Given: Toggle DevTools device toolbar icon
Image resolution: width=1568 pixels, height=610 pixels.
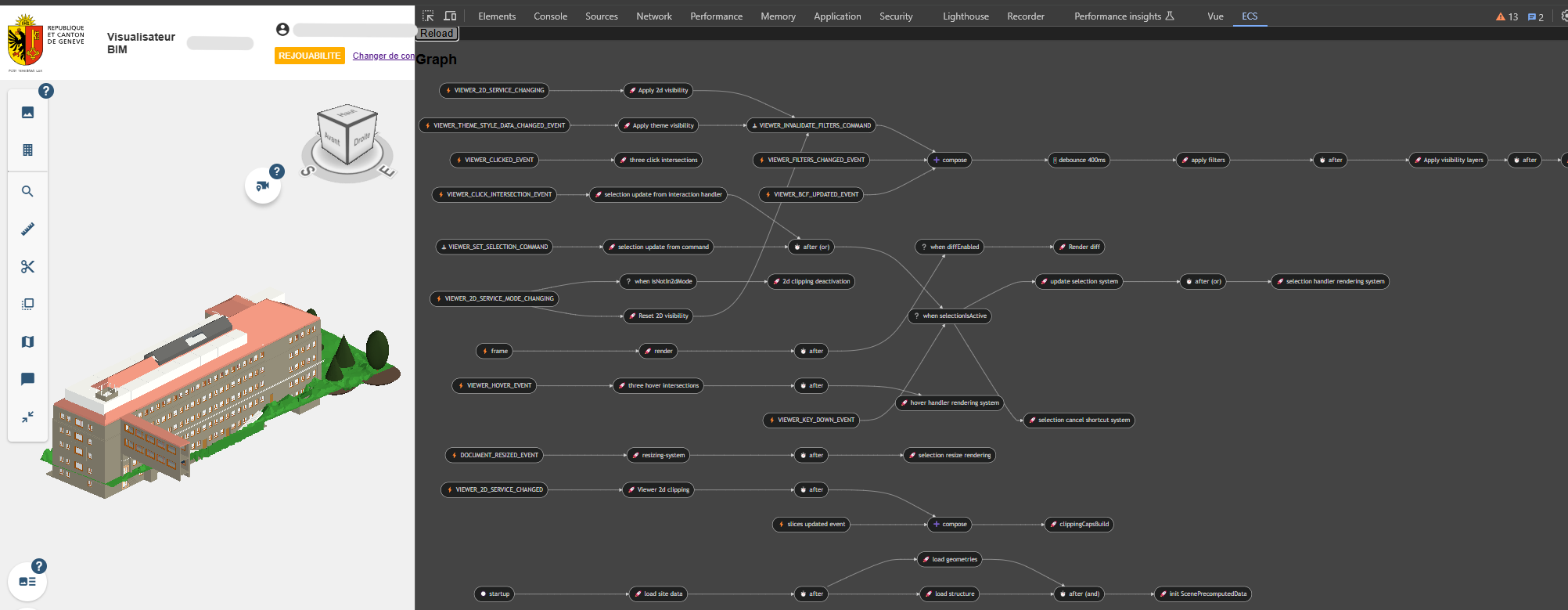Looking at the screenshot, I should [x=450, y=16].
